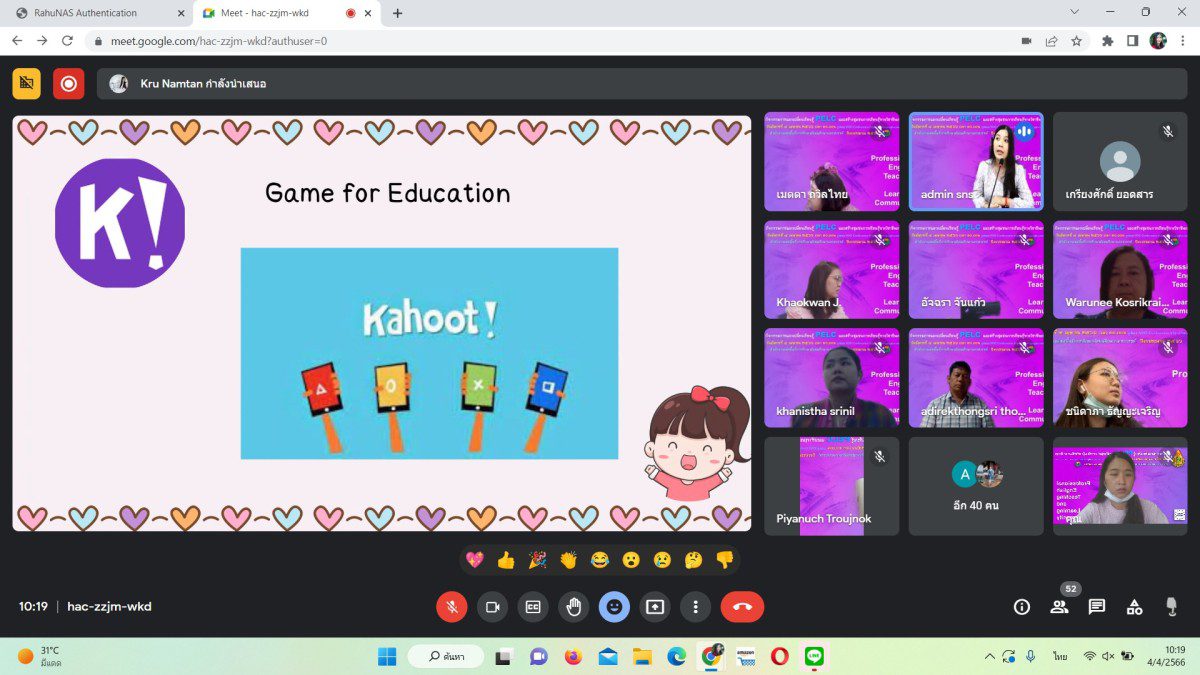Click the taskbar search box
This screenshot has height=675, width=1200.
pyautogui.click(x=446, y=657)
